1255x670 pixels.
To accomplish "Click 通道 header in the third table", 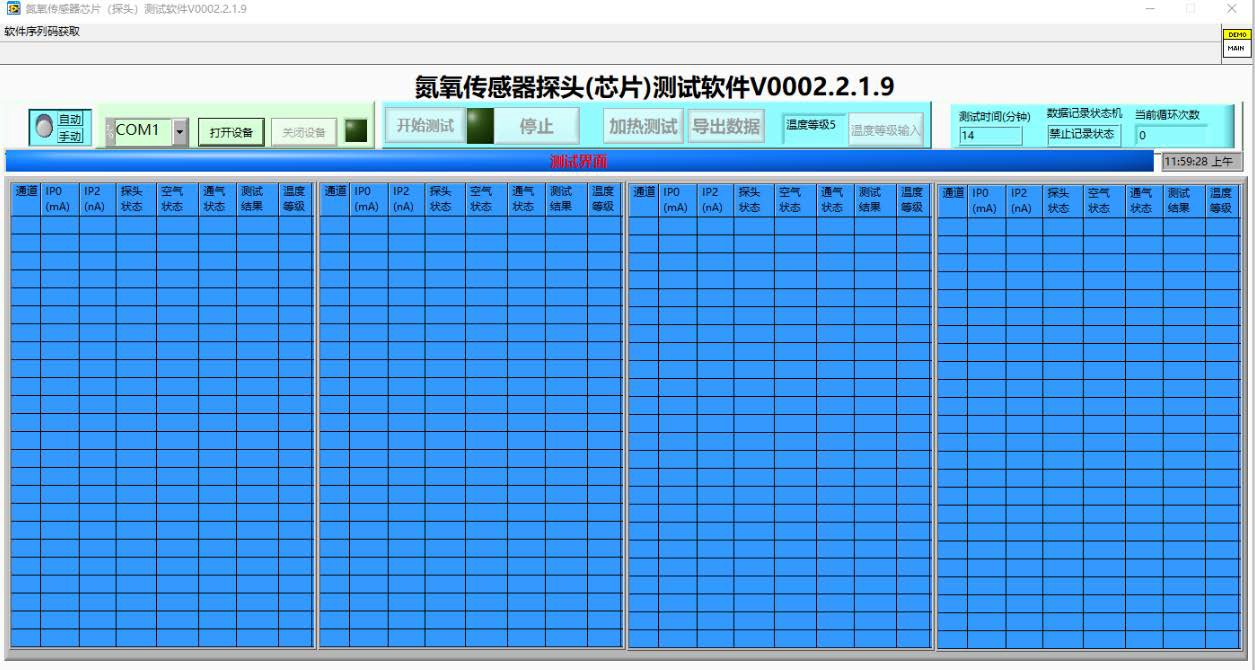I will pos(643,200).
